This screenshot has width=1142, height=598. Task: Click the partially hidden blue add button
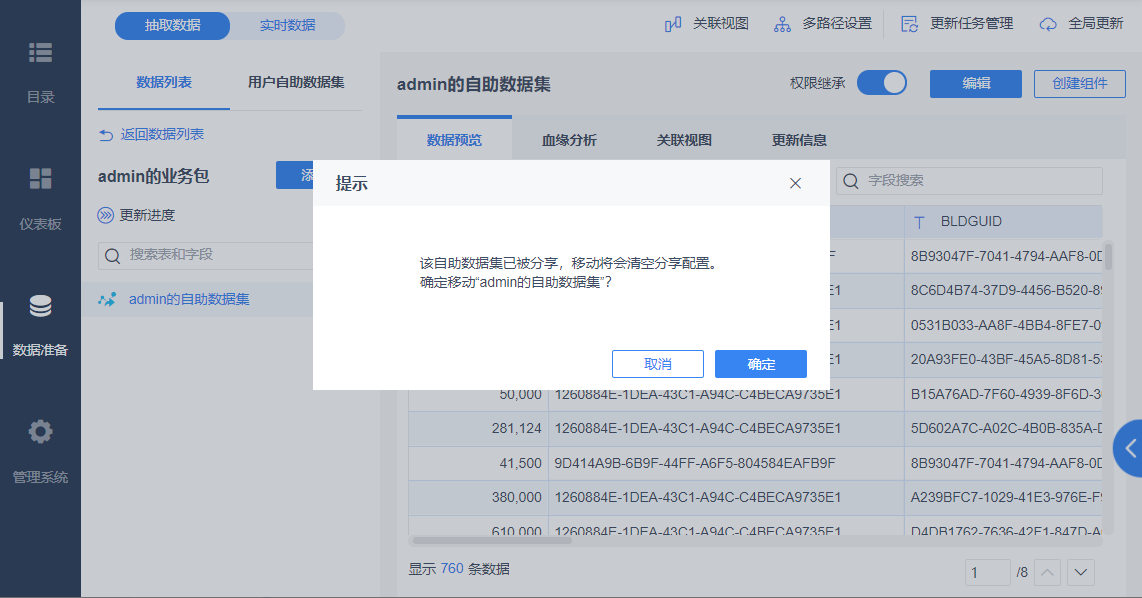pyautogui.click(x=294, y=176)
